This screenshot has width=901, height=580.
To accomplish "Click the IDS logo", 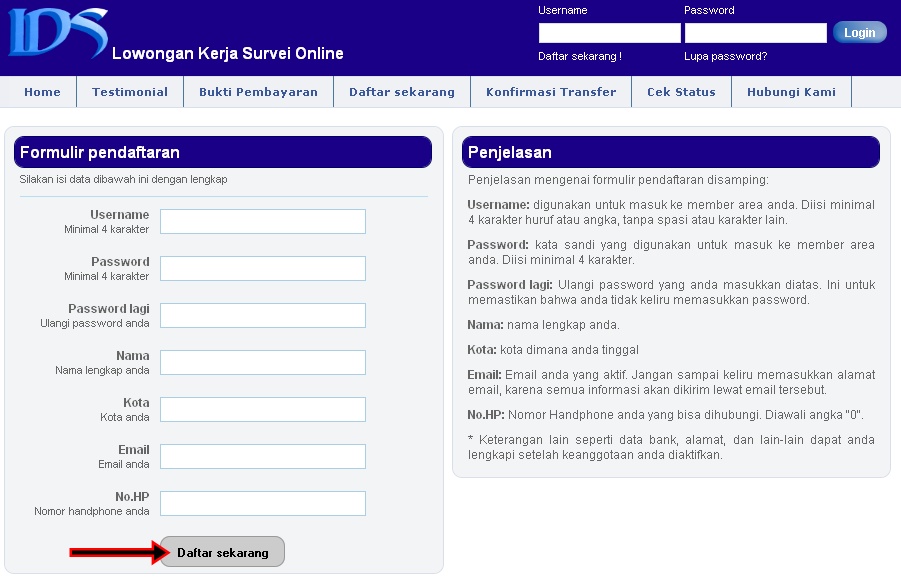I will tap(57, 33).
